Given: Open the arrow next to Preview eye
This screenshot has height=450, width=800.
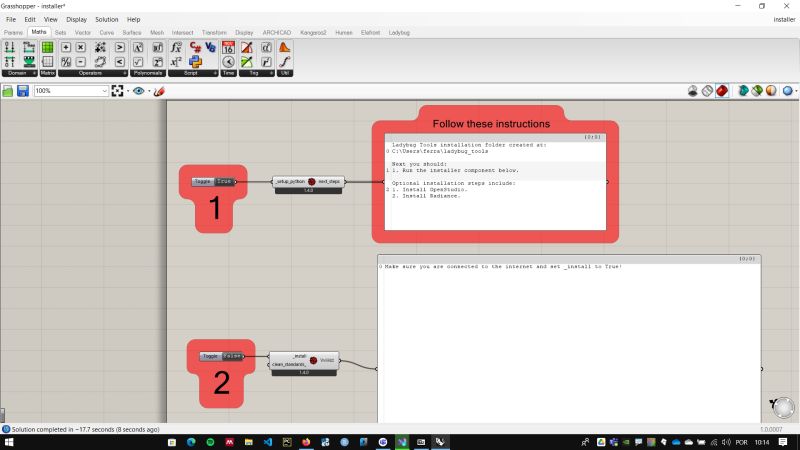Looking at the screenshot, I should point(149,91).
